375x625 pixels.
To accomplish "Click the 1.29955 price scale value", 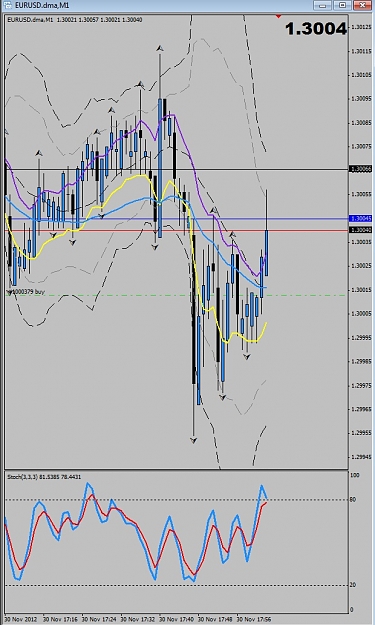I will [x=361, y=433].
